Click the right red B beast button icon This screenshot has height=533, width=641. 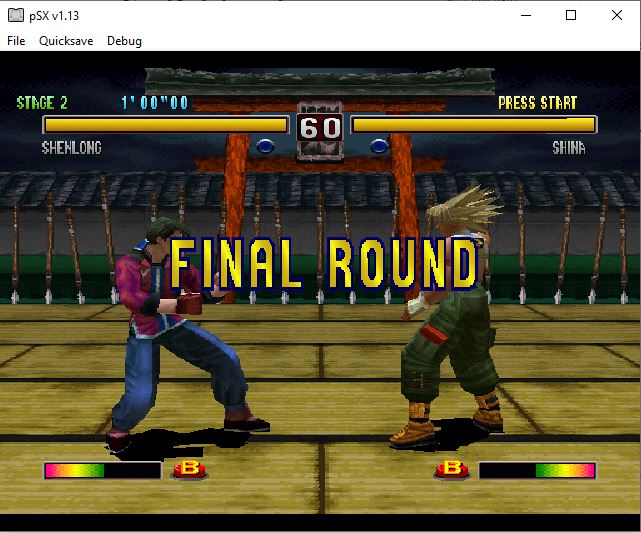click(452, 470)
